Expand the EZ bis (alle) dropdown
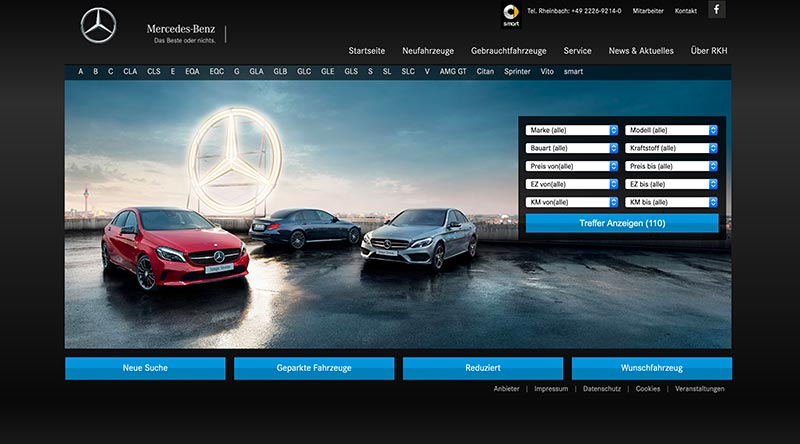The width and height of the screenshot is (800, 444). tap(671, 184)
